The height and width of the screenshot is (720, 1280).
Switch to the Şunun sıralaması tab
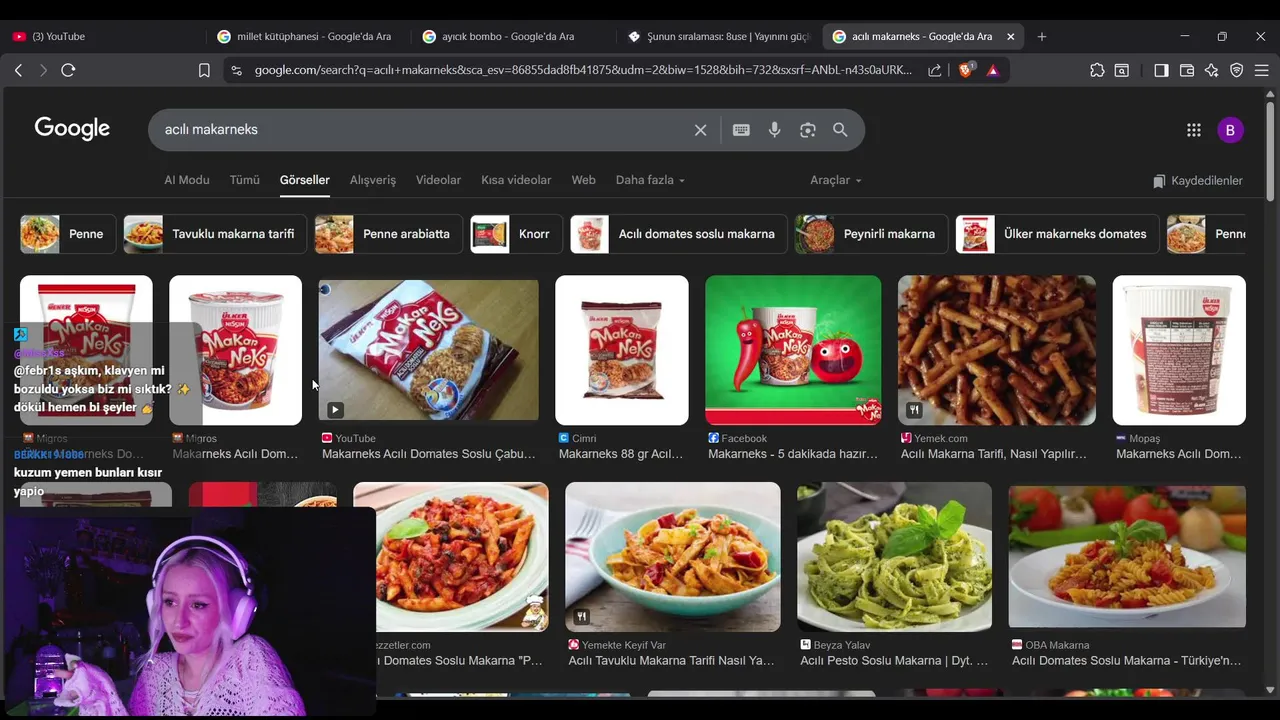716,36
